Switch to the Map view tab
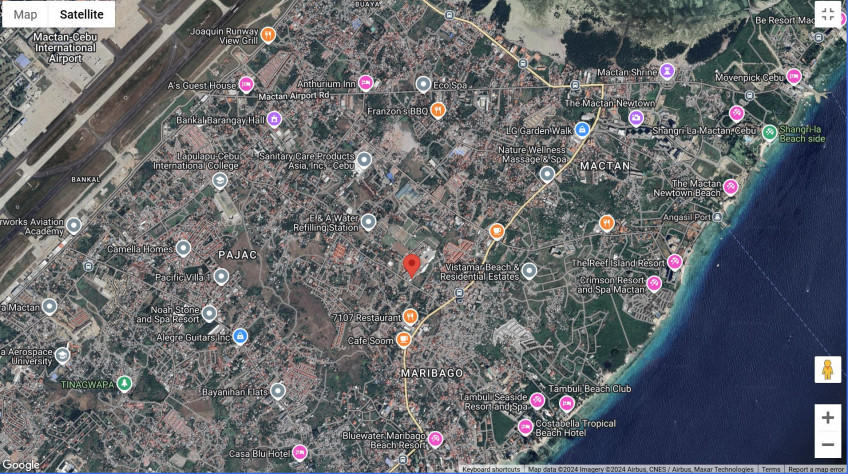 (x=25, y=15)
